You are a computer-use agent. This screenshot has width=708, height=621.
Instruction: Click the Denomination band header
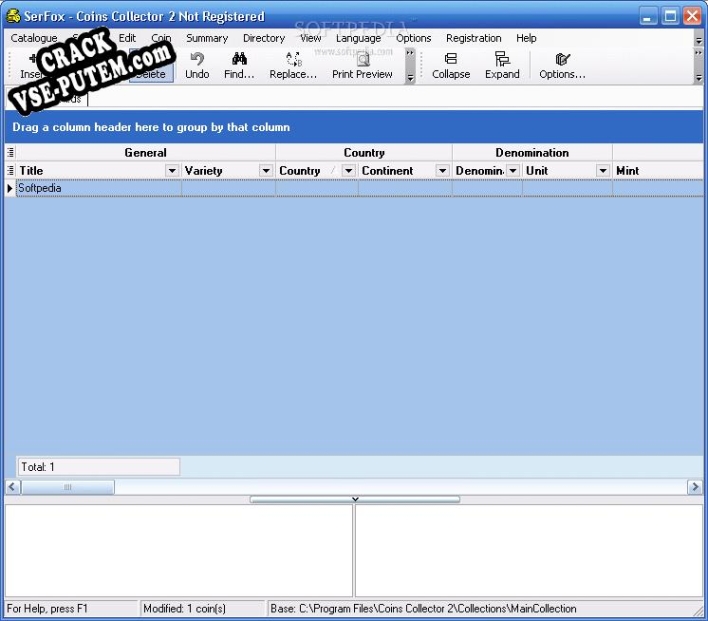tap(532, 153)
